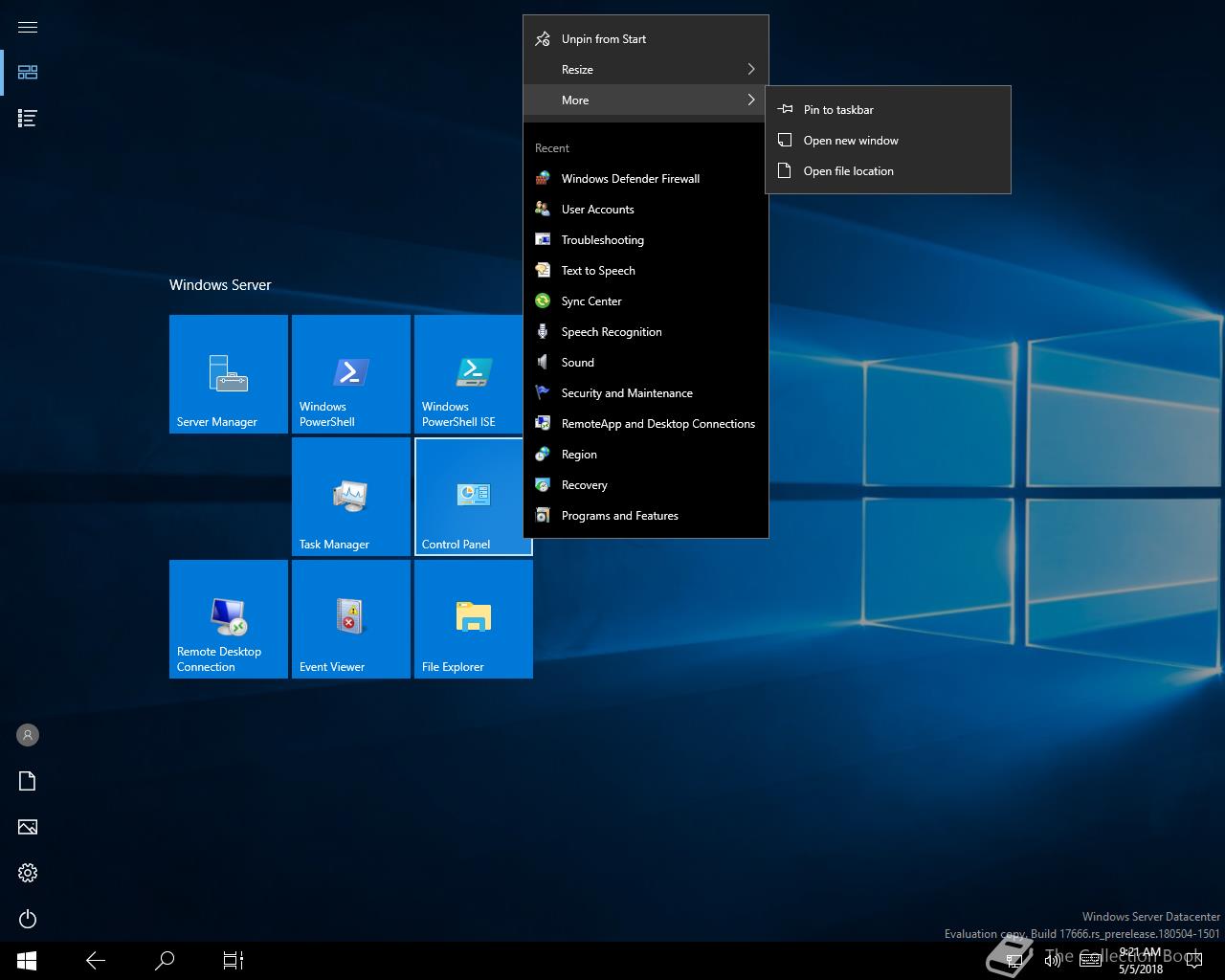Expand the More submenu

646,100
